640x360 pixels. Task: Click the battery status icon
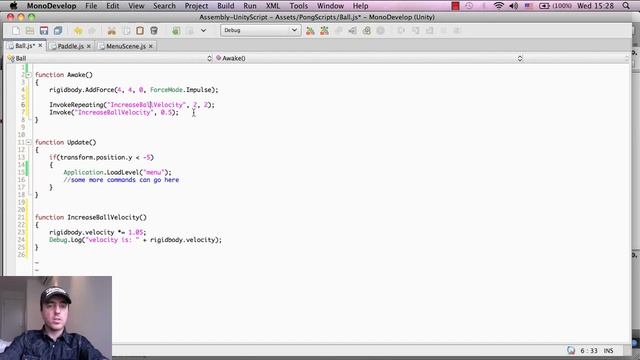click(x=544, y=6)
